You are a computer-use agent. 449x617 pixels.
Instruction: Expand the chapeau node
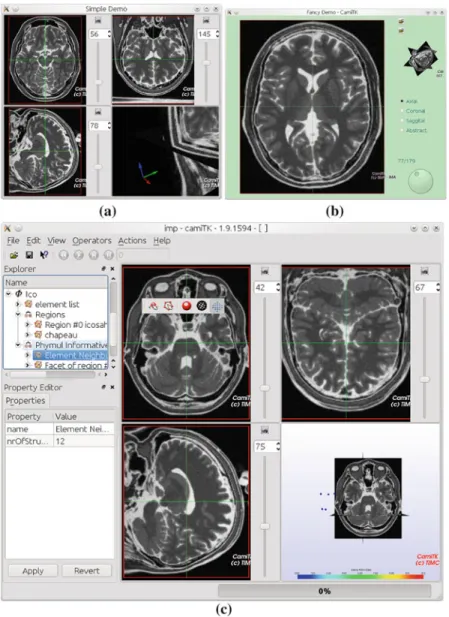[x=28, y=335]
